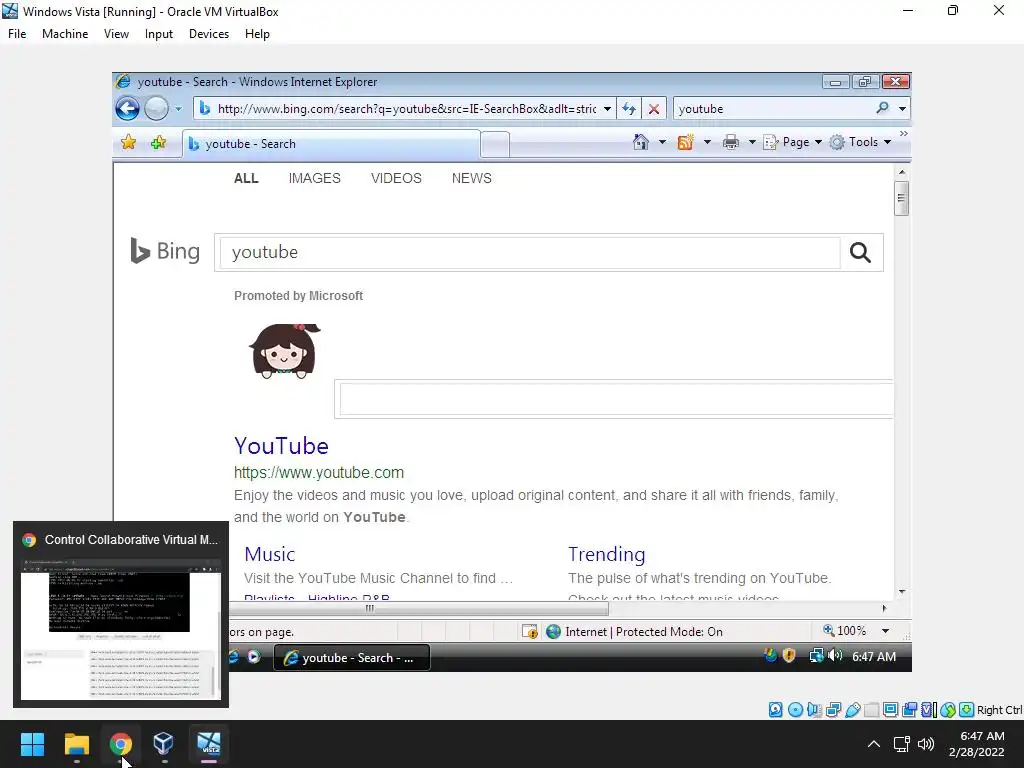Click Vista taskbar 'youtube - Search' button
The height and width of the screenshot is (768, 1024).
point(352,658)
